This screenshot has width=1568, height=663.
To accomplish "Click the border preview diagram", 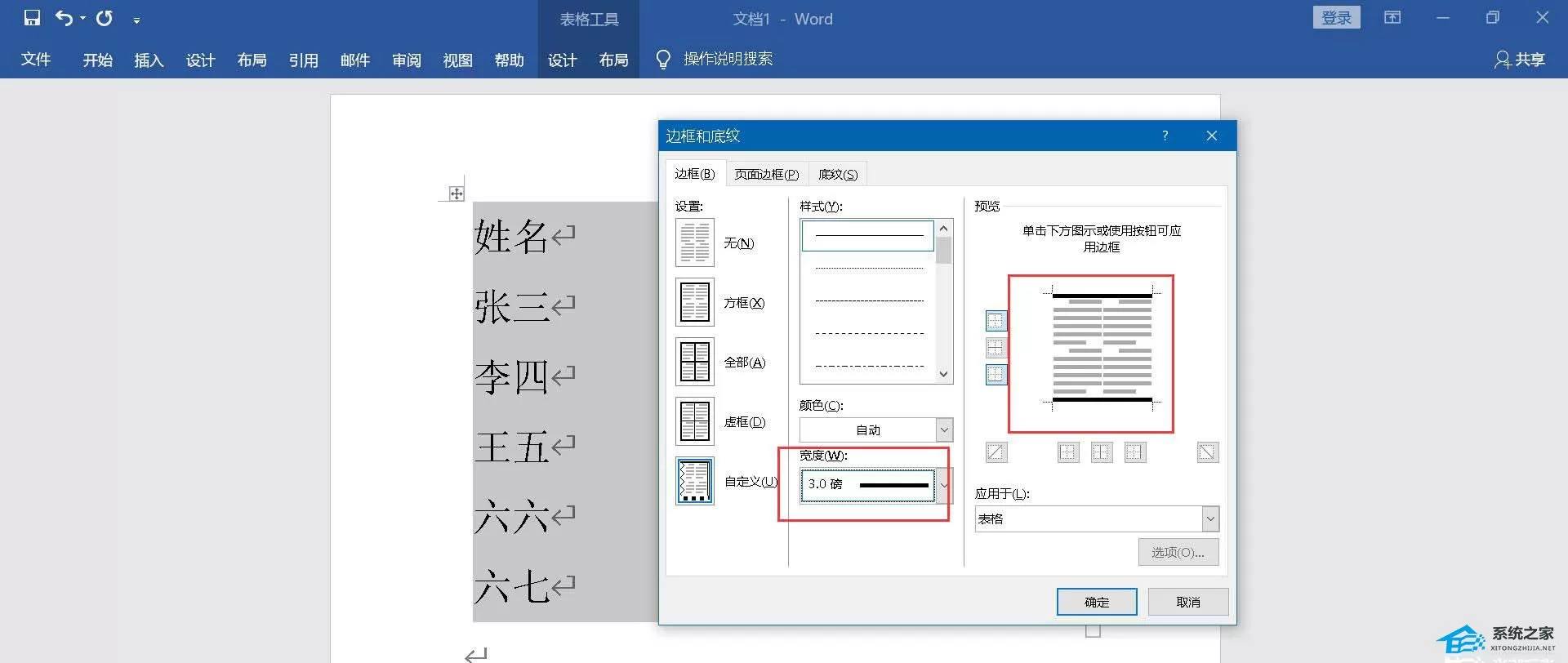I will [x=1102, y=348].
